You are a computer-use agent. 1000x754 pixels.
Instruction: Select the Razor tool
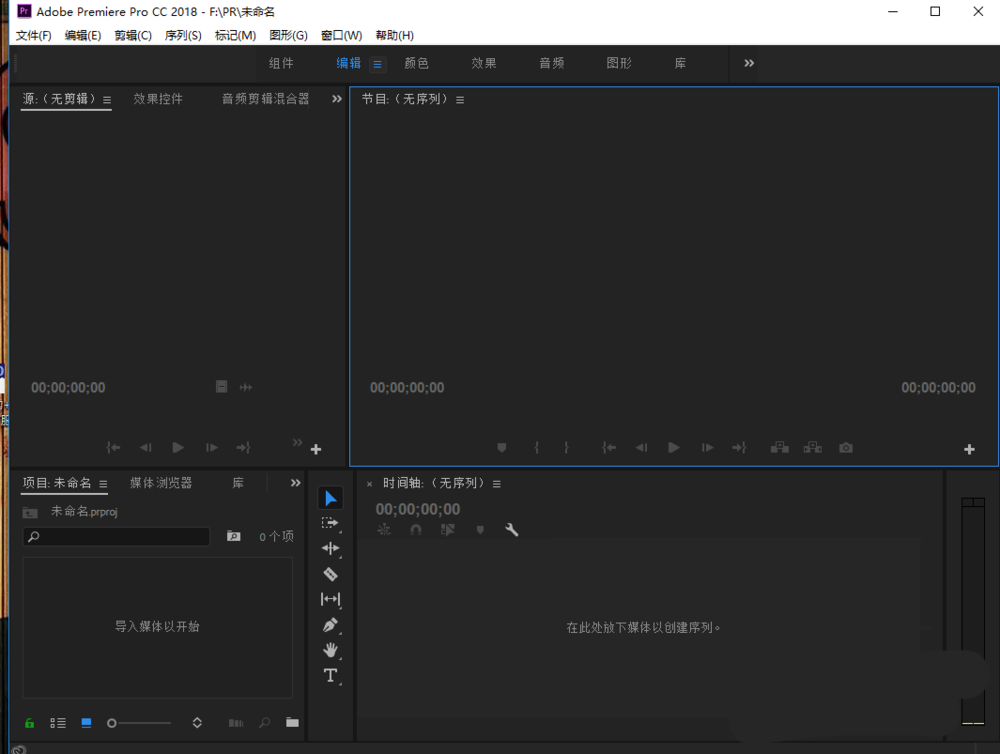[x=330, y=574]
